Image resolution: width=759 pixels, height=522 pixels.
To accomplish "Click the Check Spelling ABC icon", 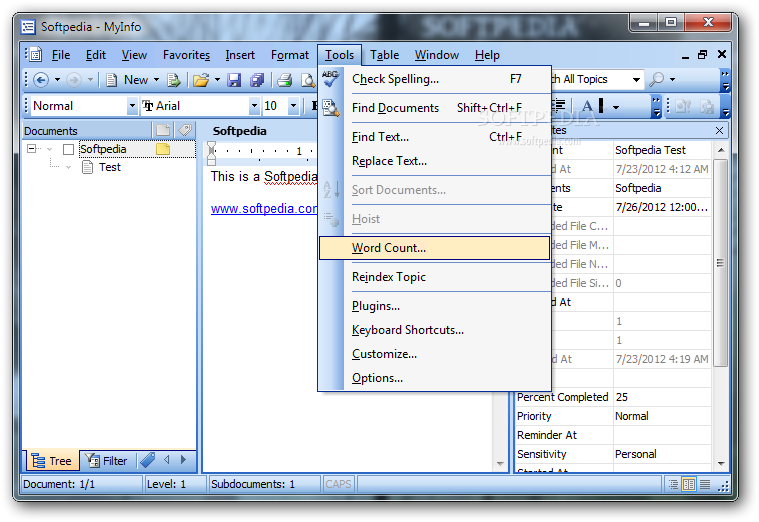I will point(331,78).
